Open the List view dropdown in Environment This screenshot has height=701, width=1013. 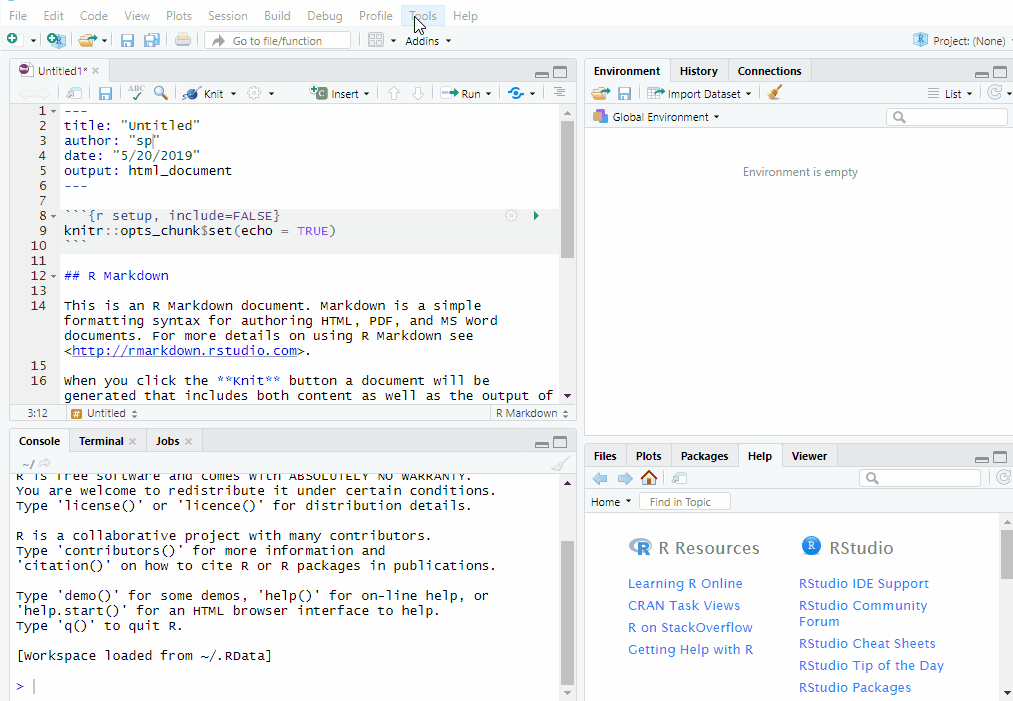(950, 94)
